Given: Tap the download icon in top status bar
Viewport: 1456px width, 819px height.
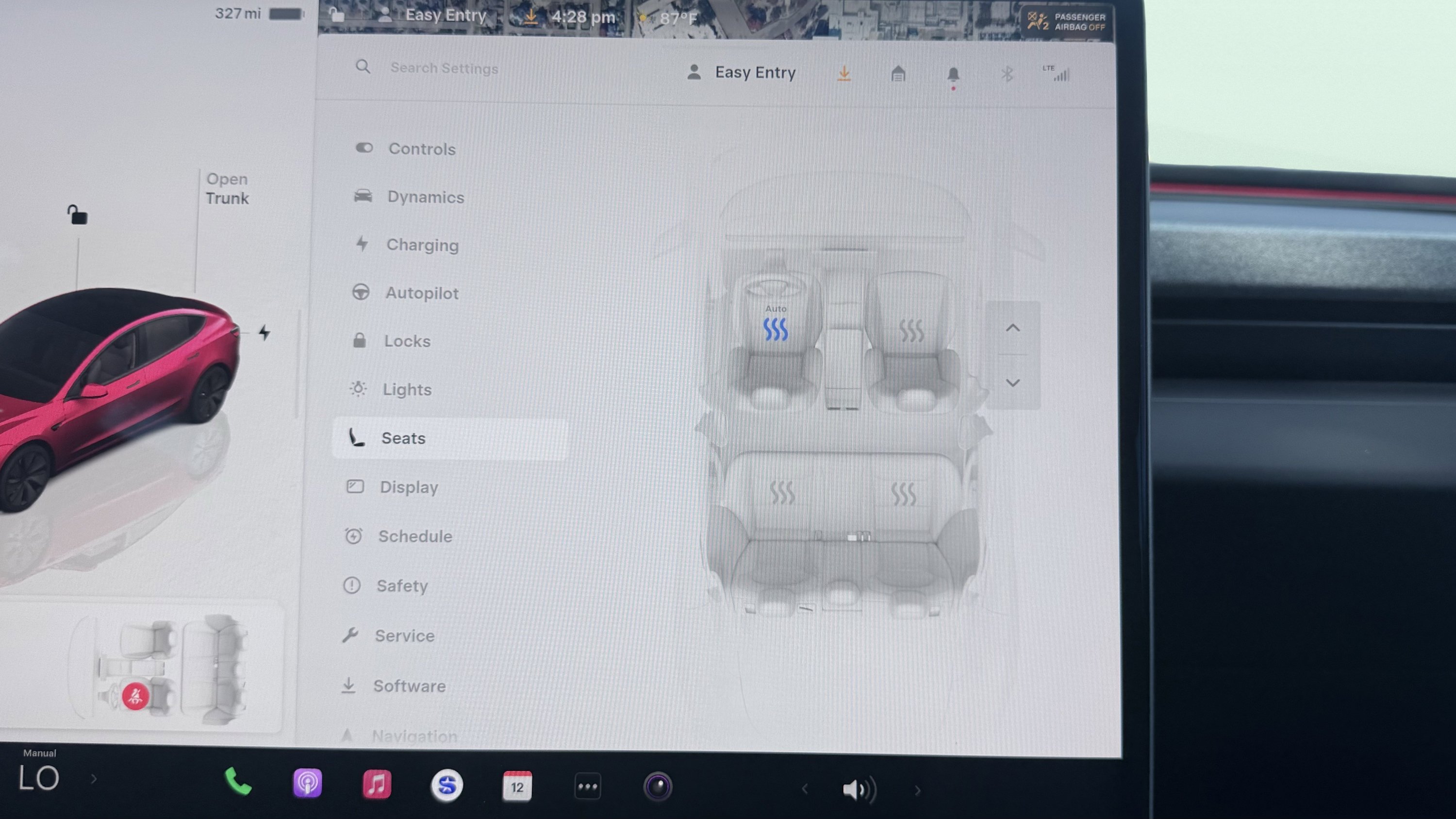Looking at the screenshot, I should (x=530, y=17).
